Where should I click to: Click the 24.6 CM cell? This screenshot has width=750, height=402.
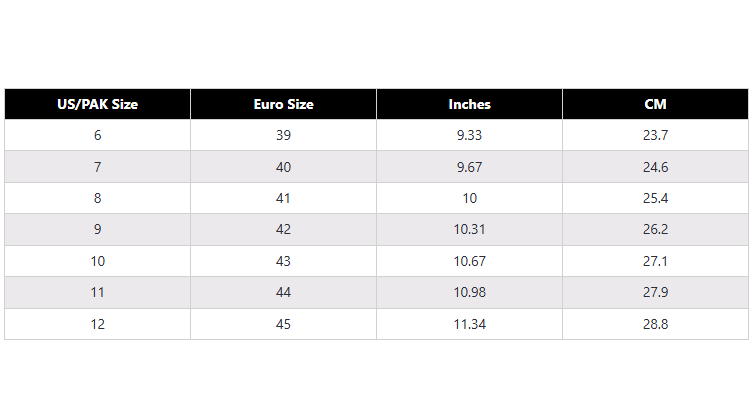tap(655, 167)
